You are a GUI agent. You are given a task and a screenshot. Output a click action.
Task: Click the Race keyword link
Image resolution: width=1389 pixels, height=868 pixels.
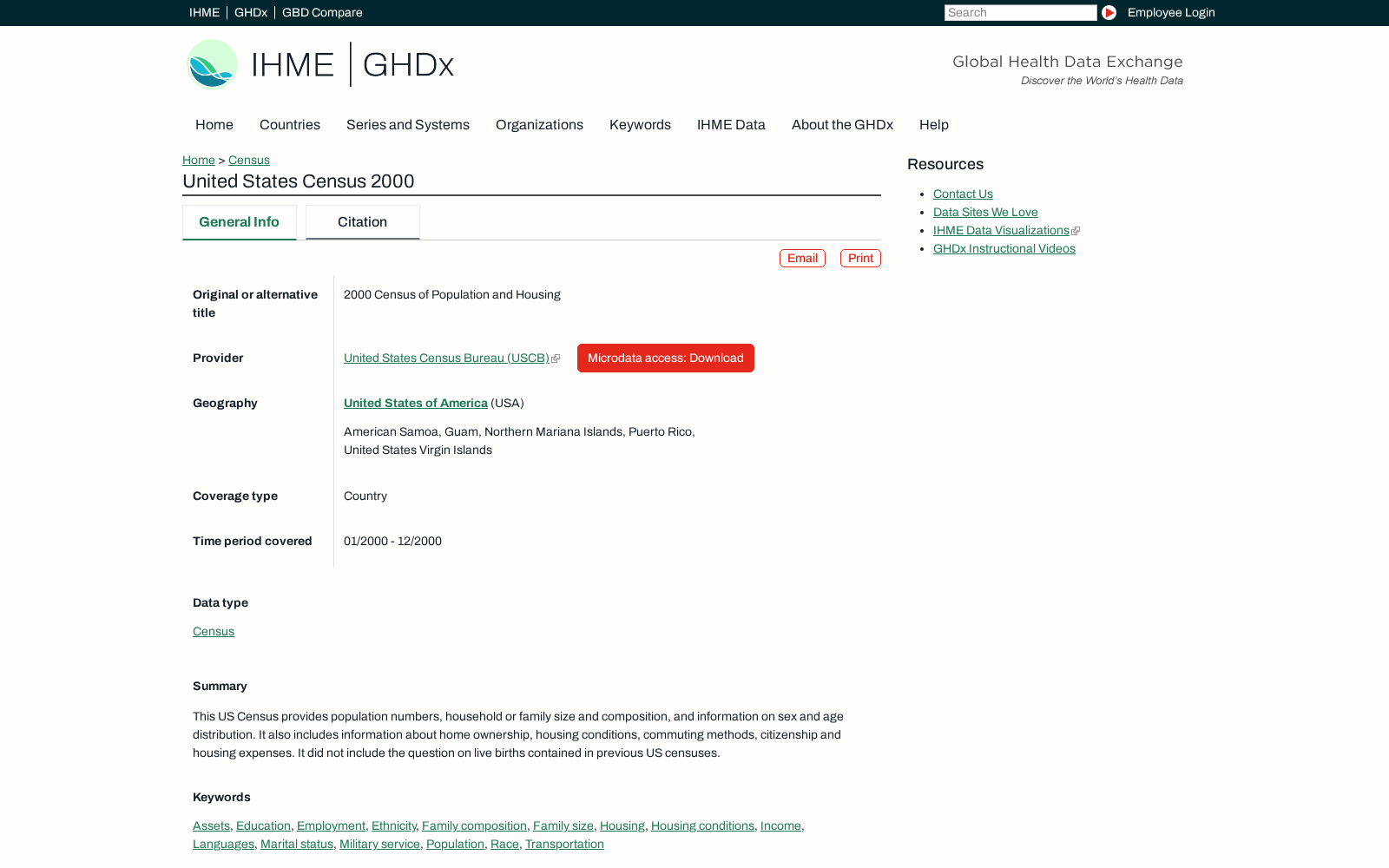tap(504, 844)
